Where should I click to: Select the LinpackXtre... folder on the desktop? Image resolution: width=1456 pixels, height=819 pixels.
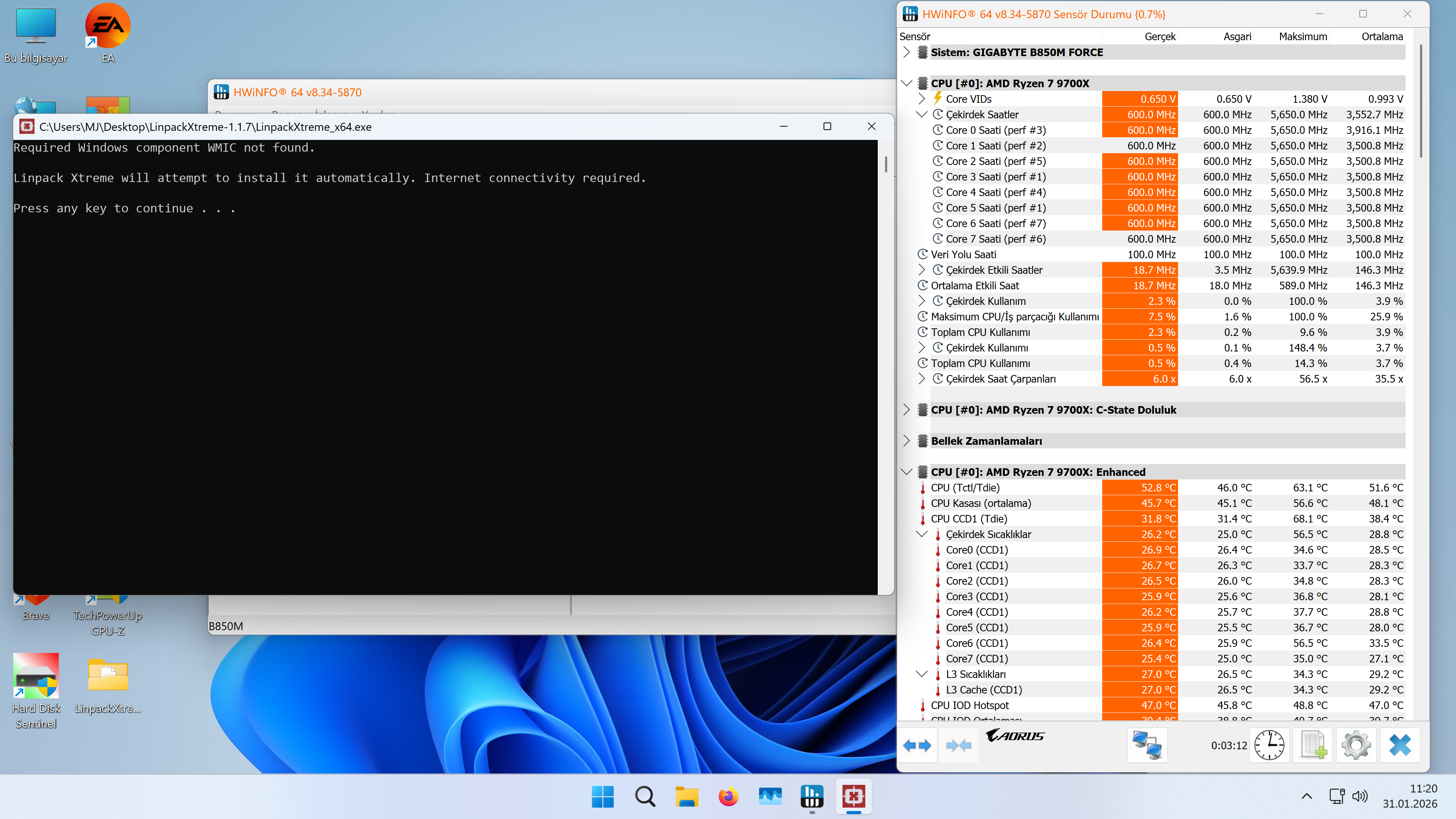coord(108,685)
